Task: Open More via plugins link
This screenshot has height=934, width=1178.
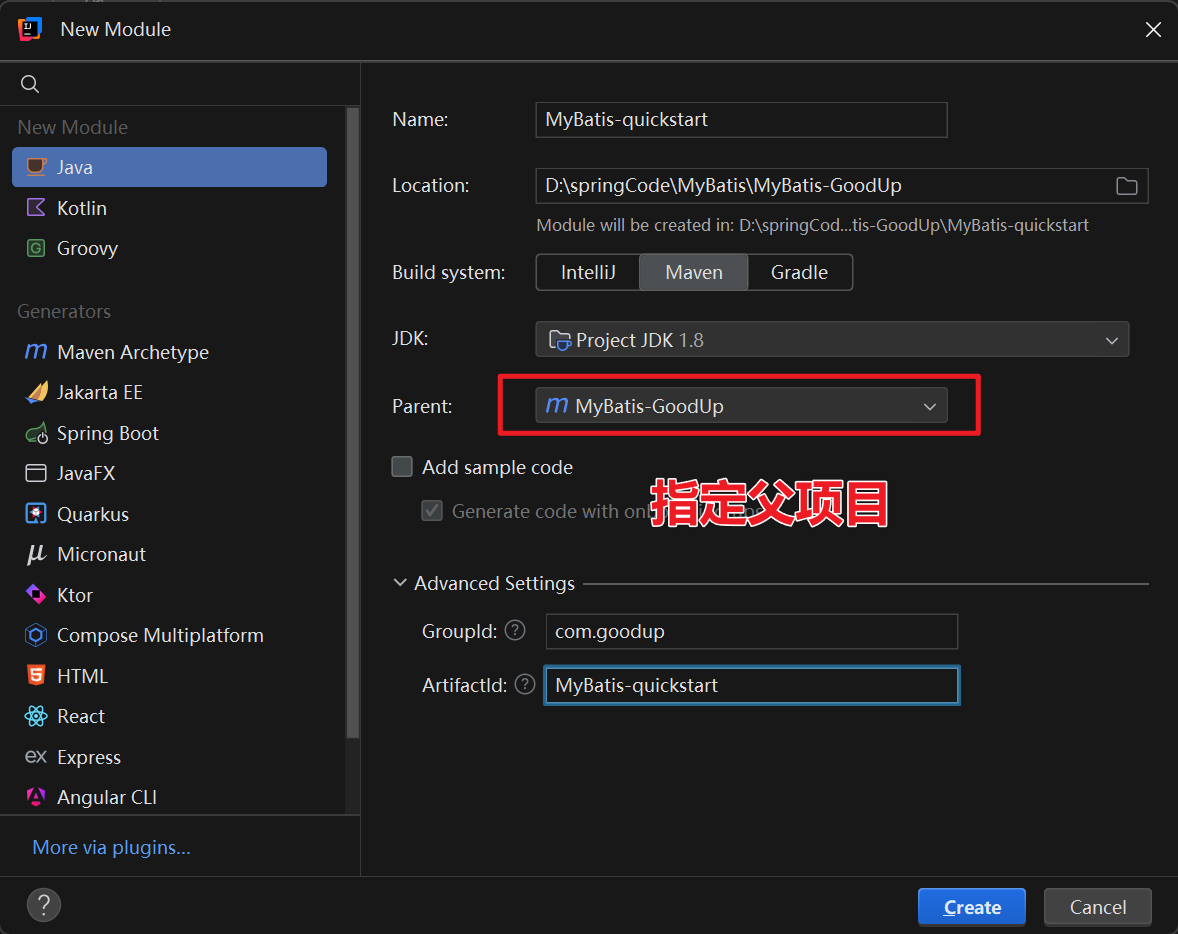Action: (x=111, y=847)
